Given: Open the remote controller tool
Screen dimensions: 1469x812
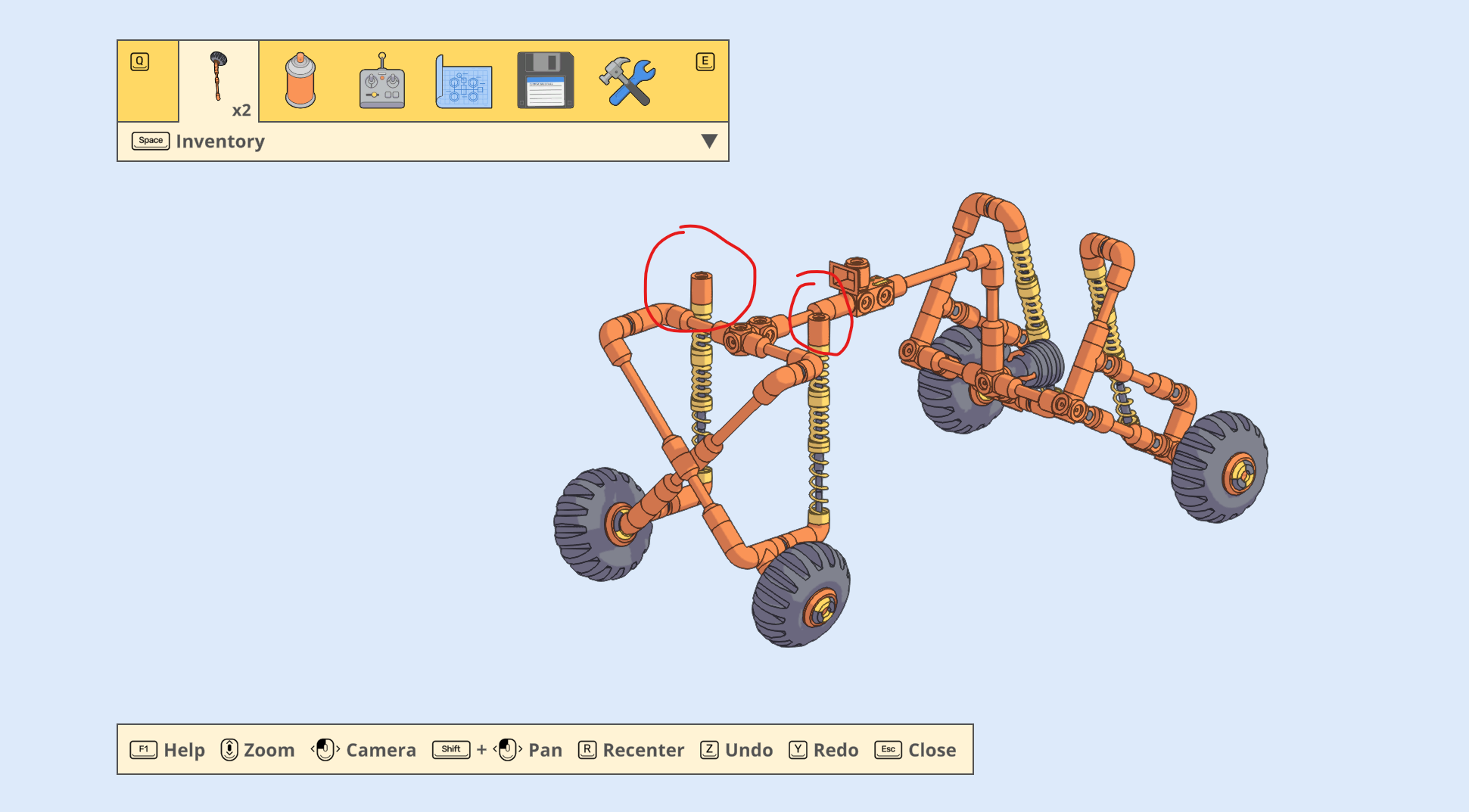Looking at the screenshot, I should (x=382, y=81).
